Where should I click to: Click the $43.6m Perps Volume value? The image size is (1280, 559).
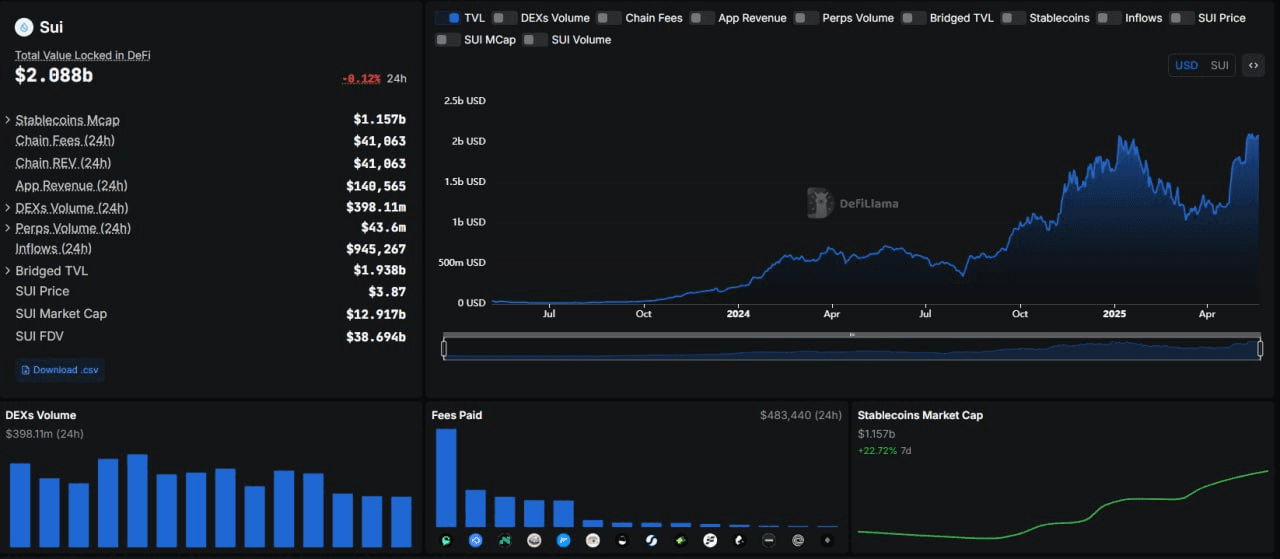coord(383,228)
